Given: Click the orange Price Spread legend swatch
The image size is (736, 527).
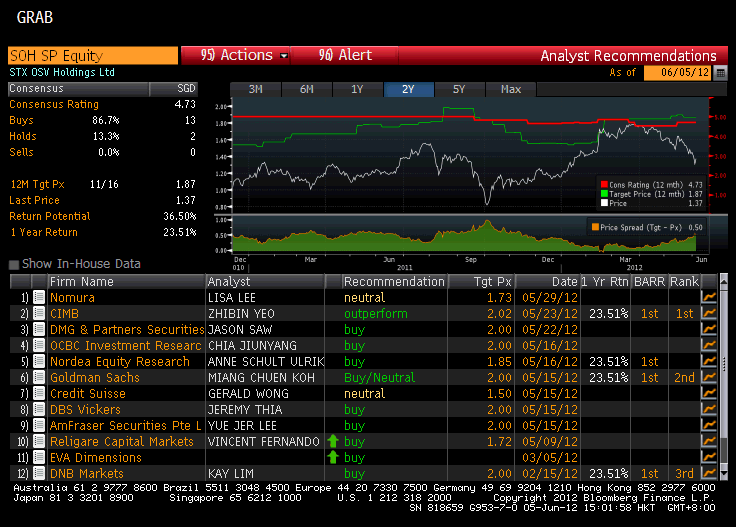Looking at the screenshot, I should click(595, 227).
